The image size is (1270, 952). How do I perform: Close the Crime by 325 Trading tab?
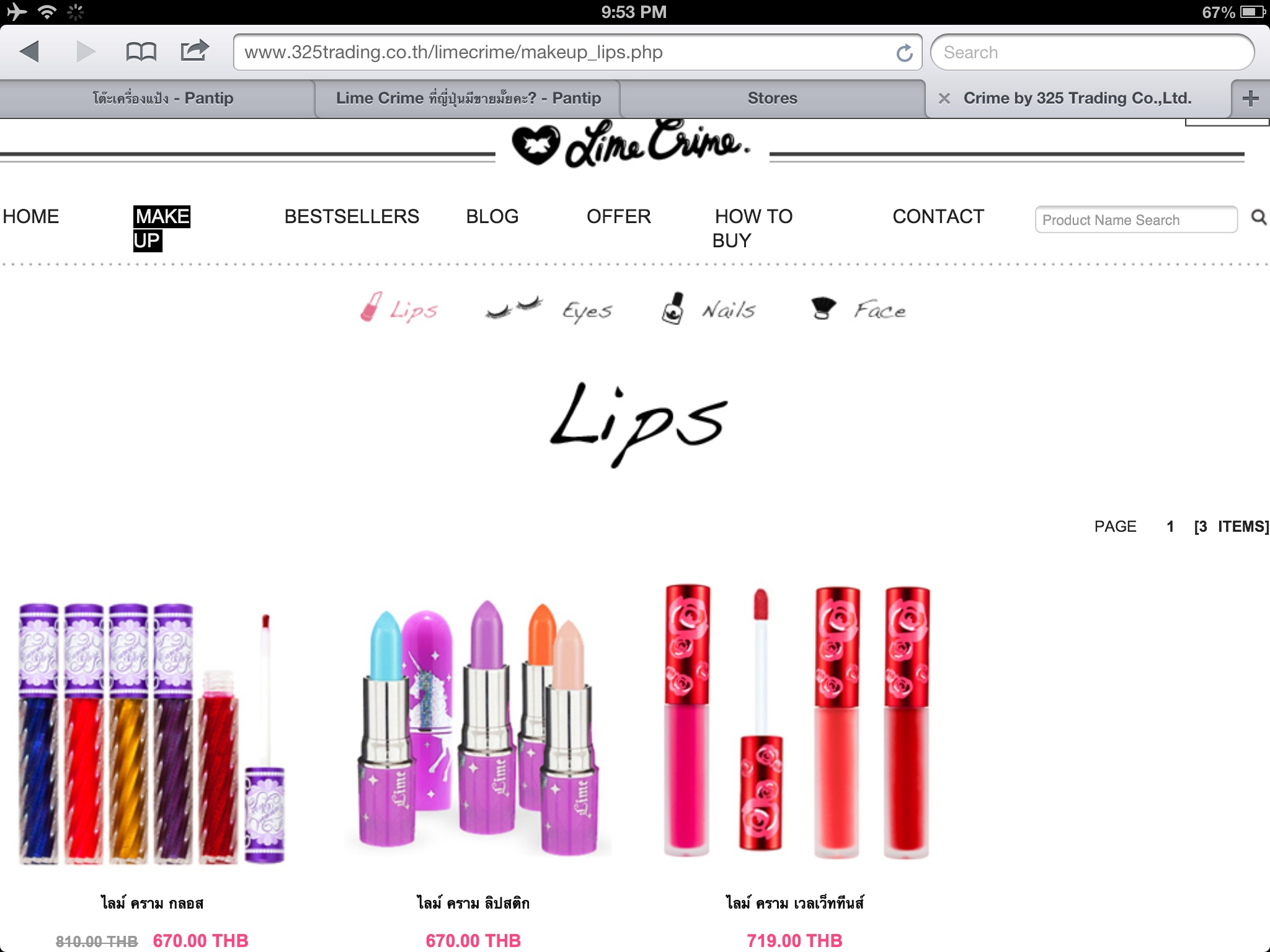tap(944, 99)
